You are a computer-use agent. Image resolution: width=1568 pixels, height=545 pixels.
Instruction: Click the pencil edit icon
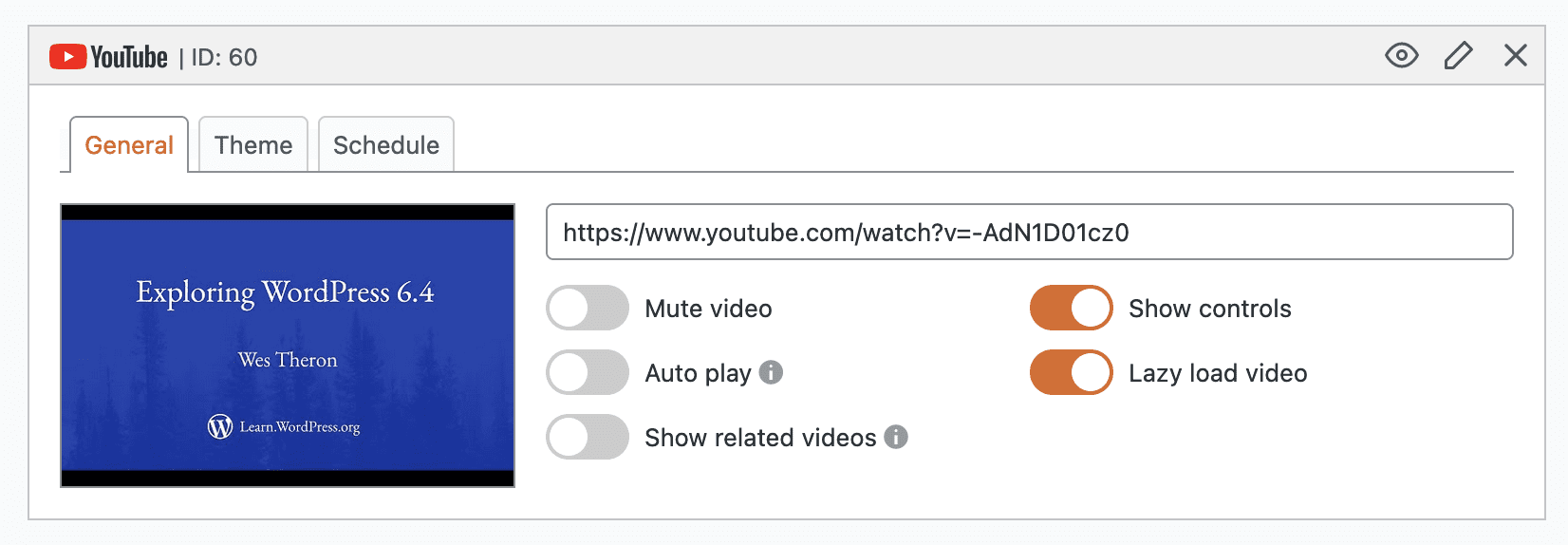click(x=1458, y=56)
